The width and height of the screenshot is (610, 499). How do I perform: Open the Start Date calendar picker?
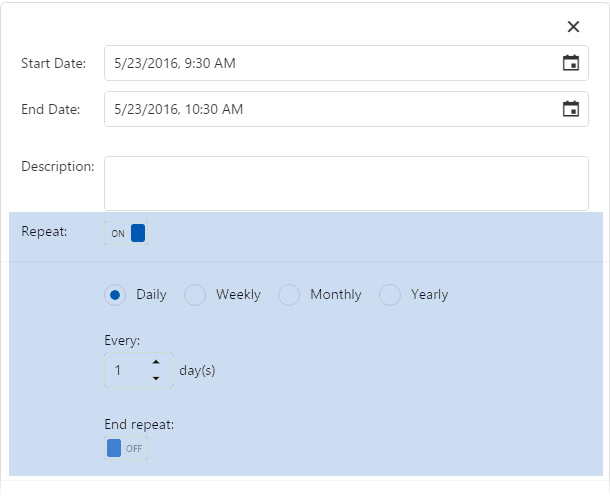point(570,63)
